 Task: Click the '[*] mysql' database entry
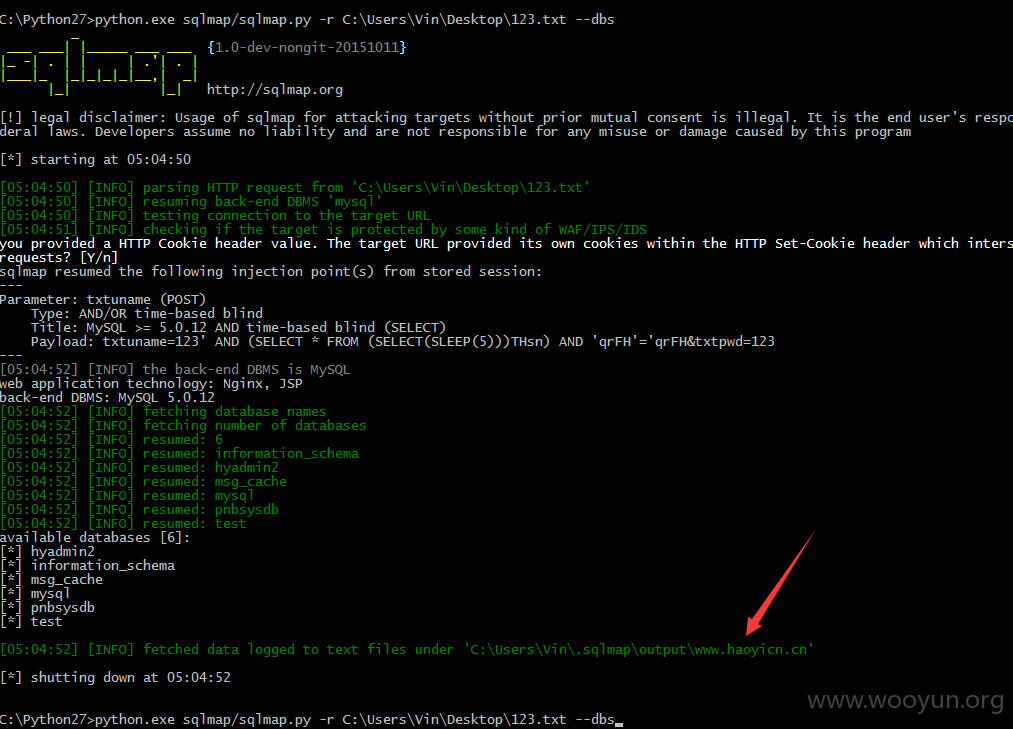(35, 594)
